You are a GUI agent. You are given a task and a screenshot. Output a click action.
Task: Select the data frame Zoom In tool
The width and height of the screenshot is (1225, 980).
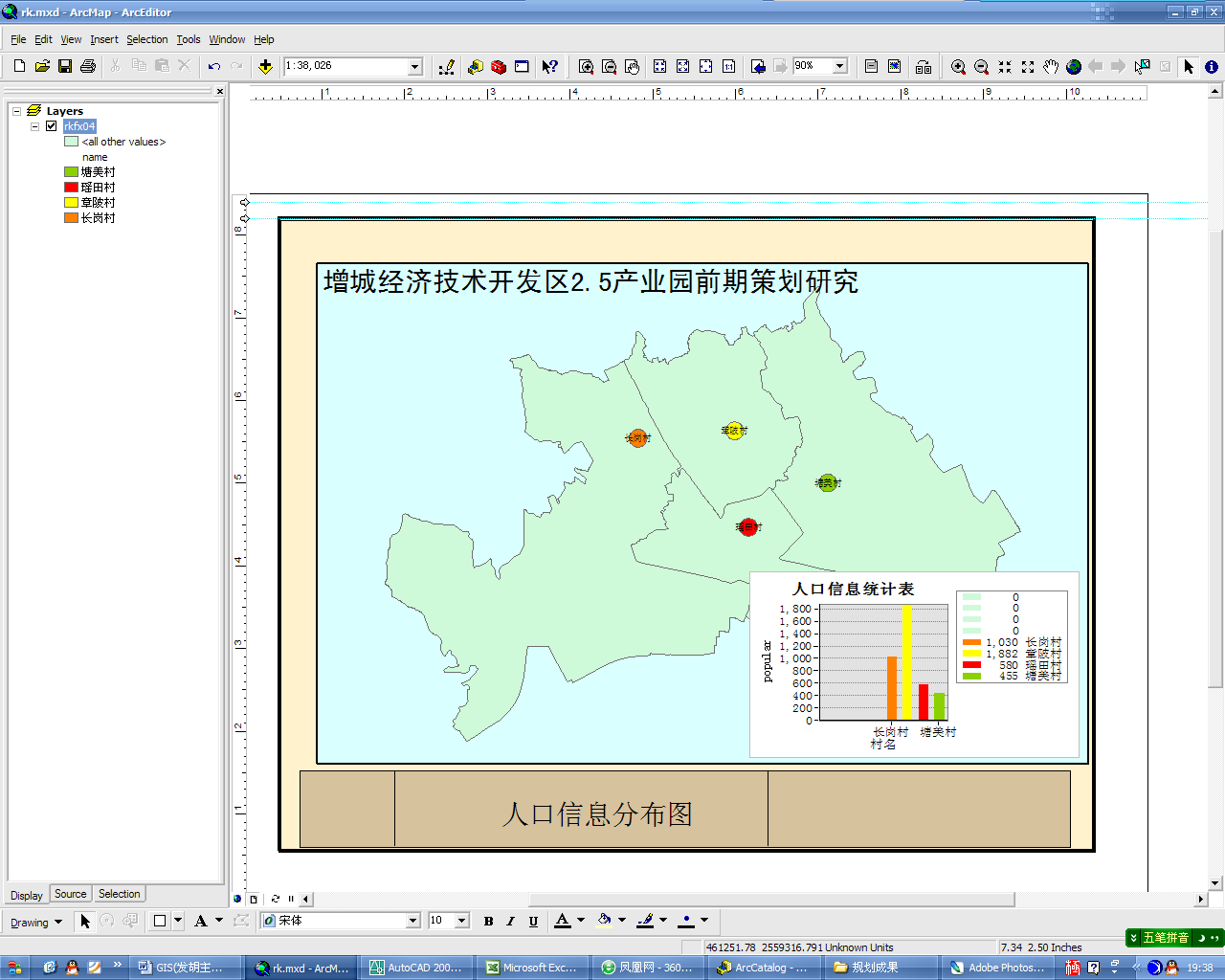pos(958,66)
